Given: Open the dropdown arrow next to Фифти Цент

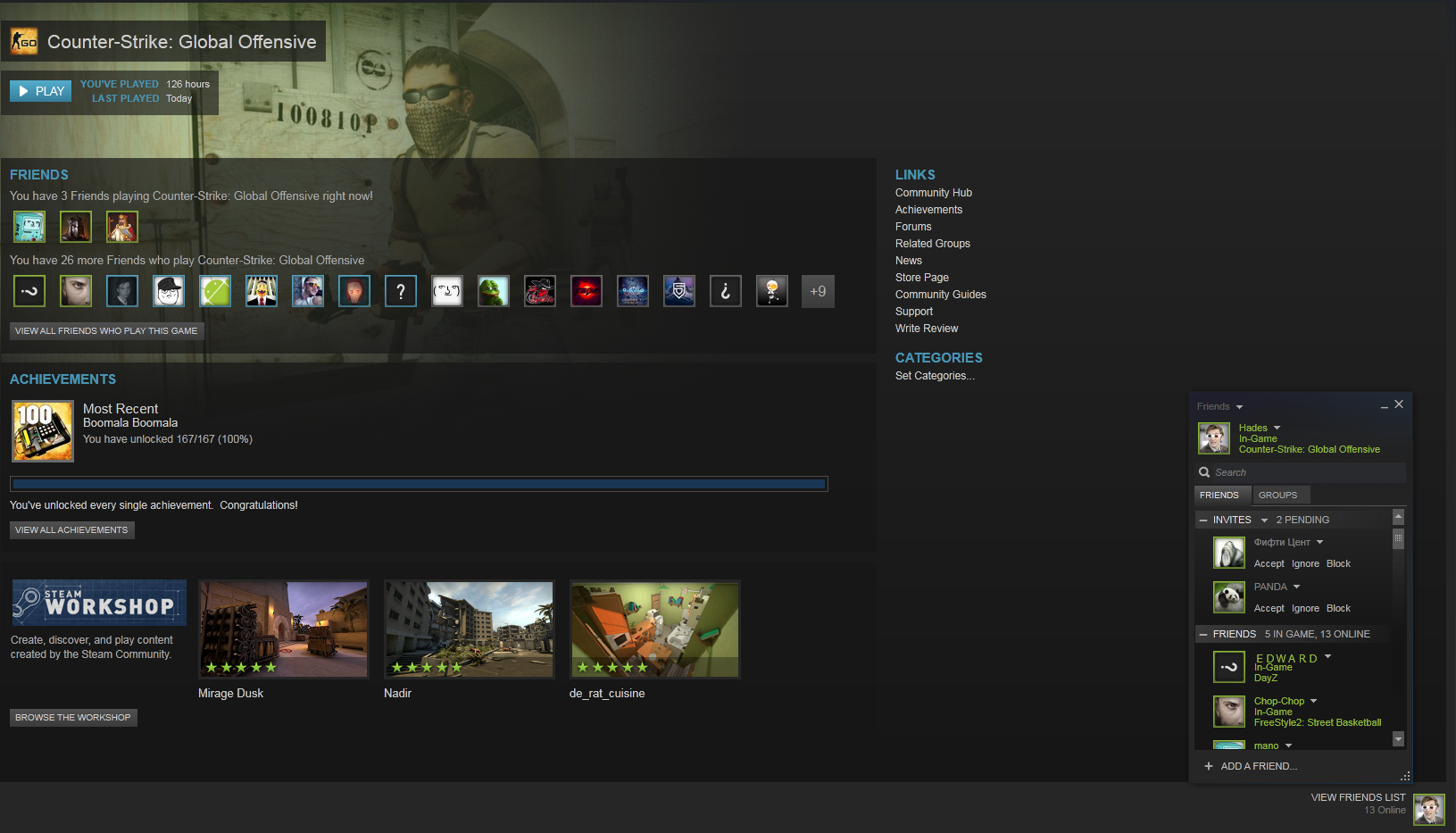Looking at the screenshot, I should (1319, 542).
